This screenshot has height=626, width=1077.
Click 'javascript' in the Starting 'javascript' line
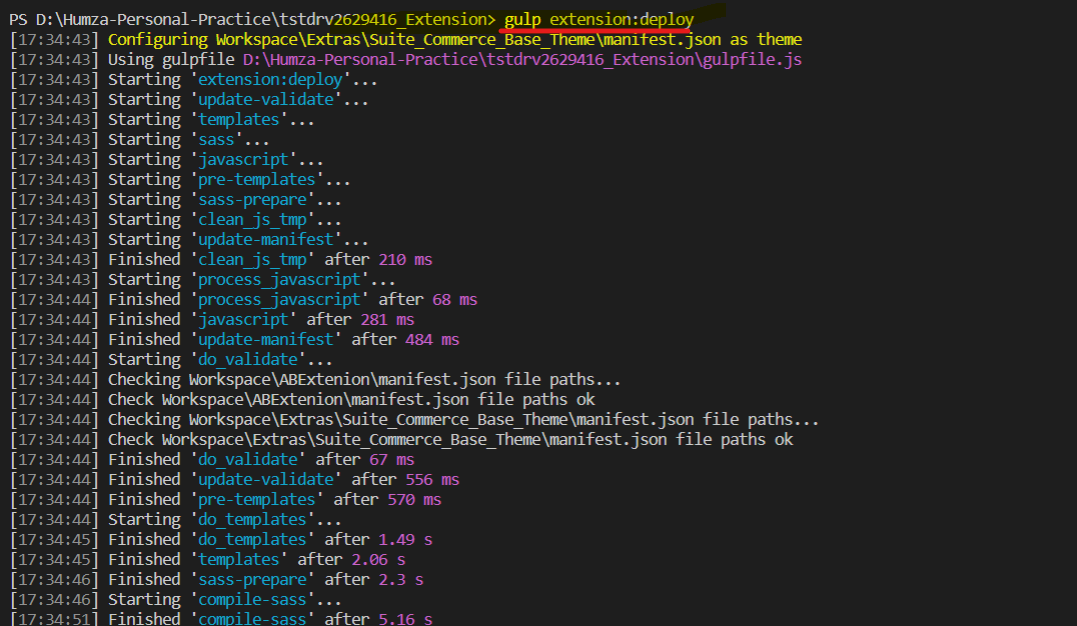pyautogui.click(x=243, y=159)
